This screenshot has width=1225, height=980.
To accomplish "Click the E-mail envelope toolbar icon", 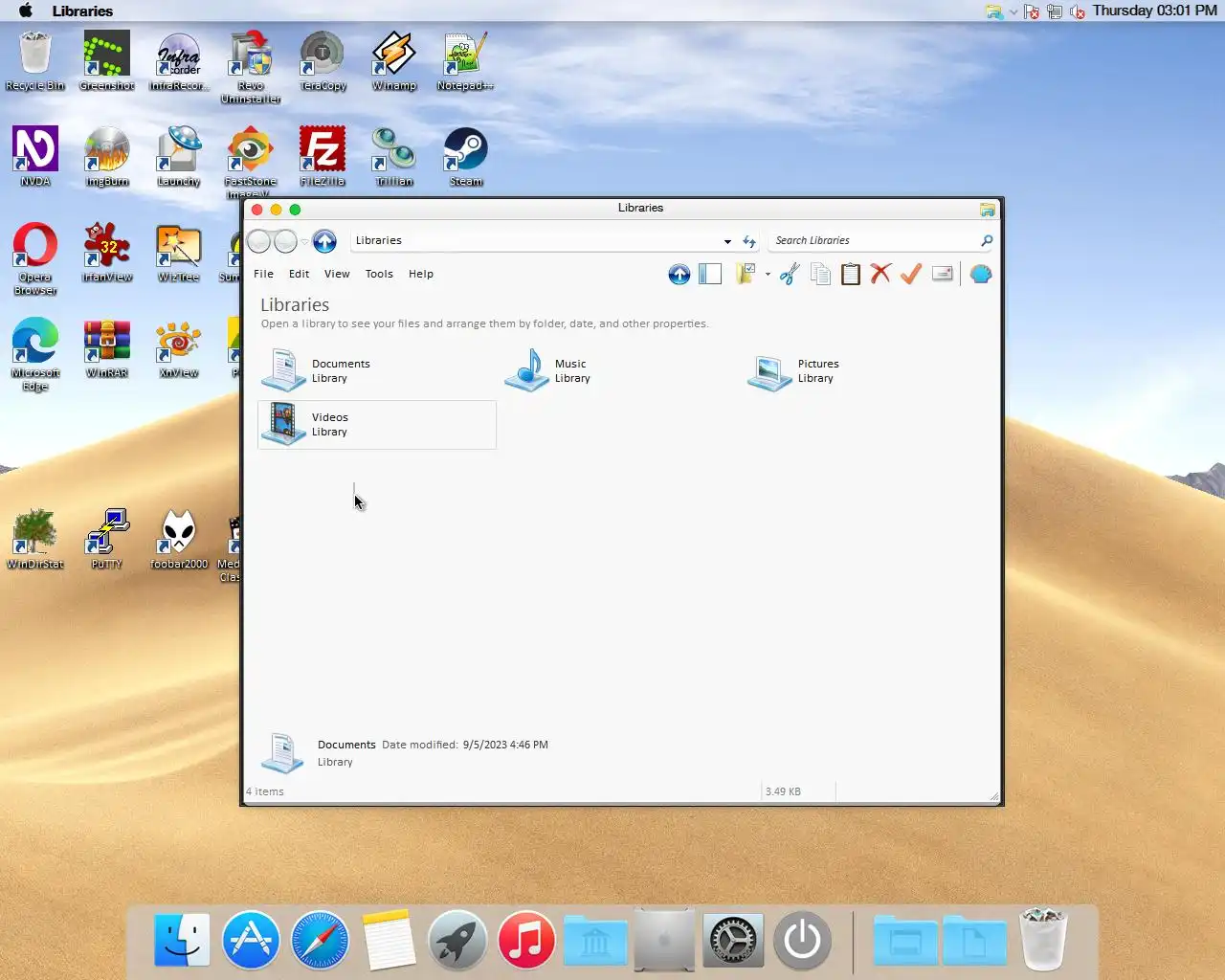I will click(943, 275).
